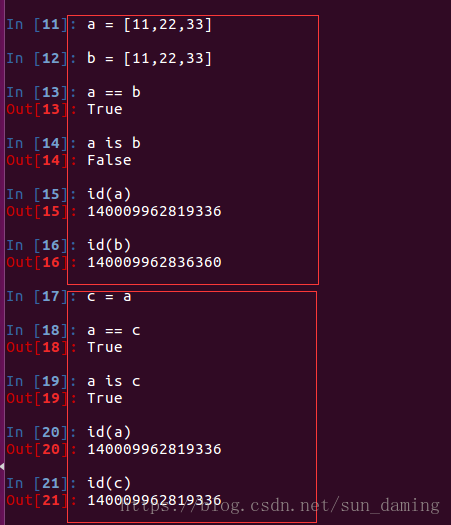Click the True output of Out[19]
This screenshot has height=525, width=451.
tap(105, 398)
